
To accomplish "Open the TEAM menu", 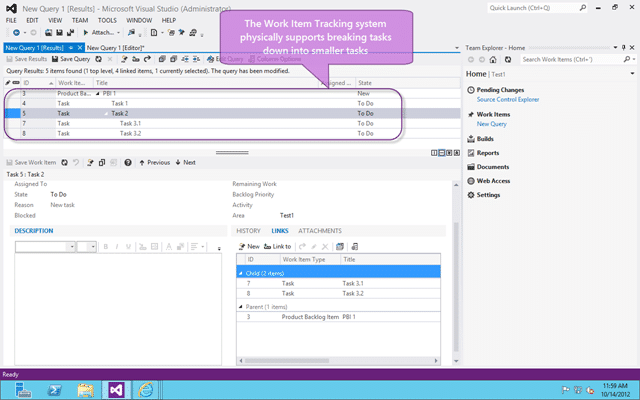I will (80, 20).
